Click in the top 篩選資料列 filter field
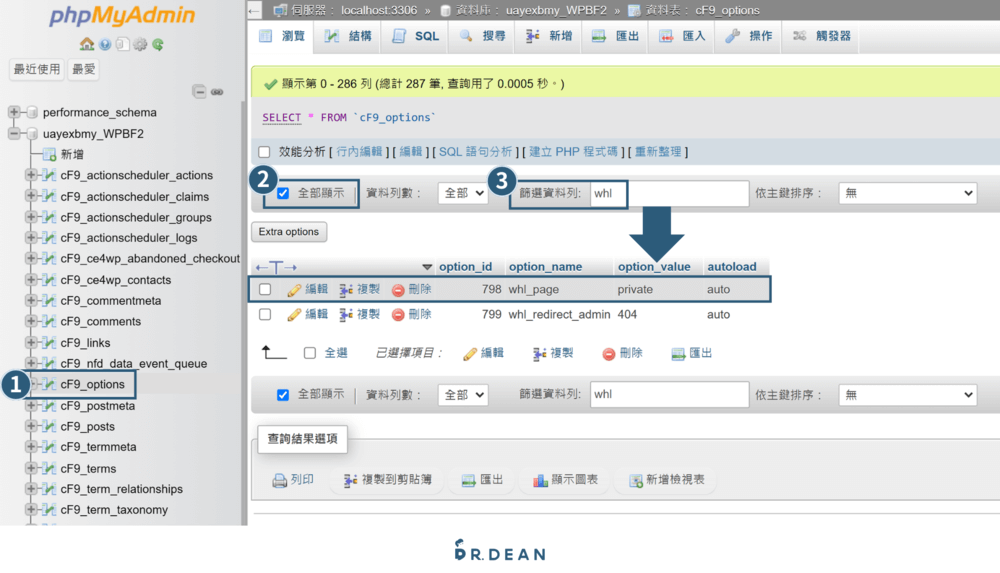 click(x=669, y=193)
